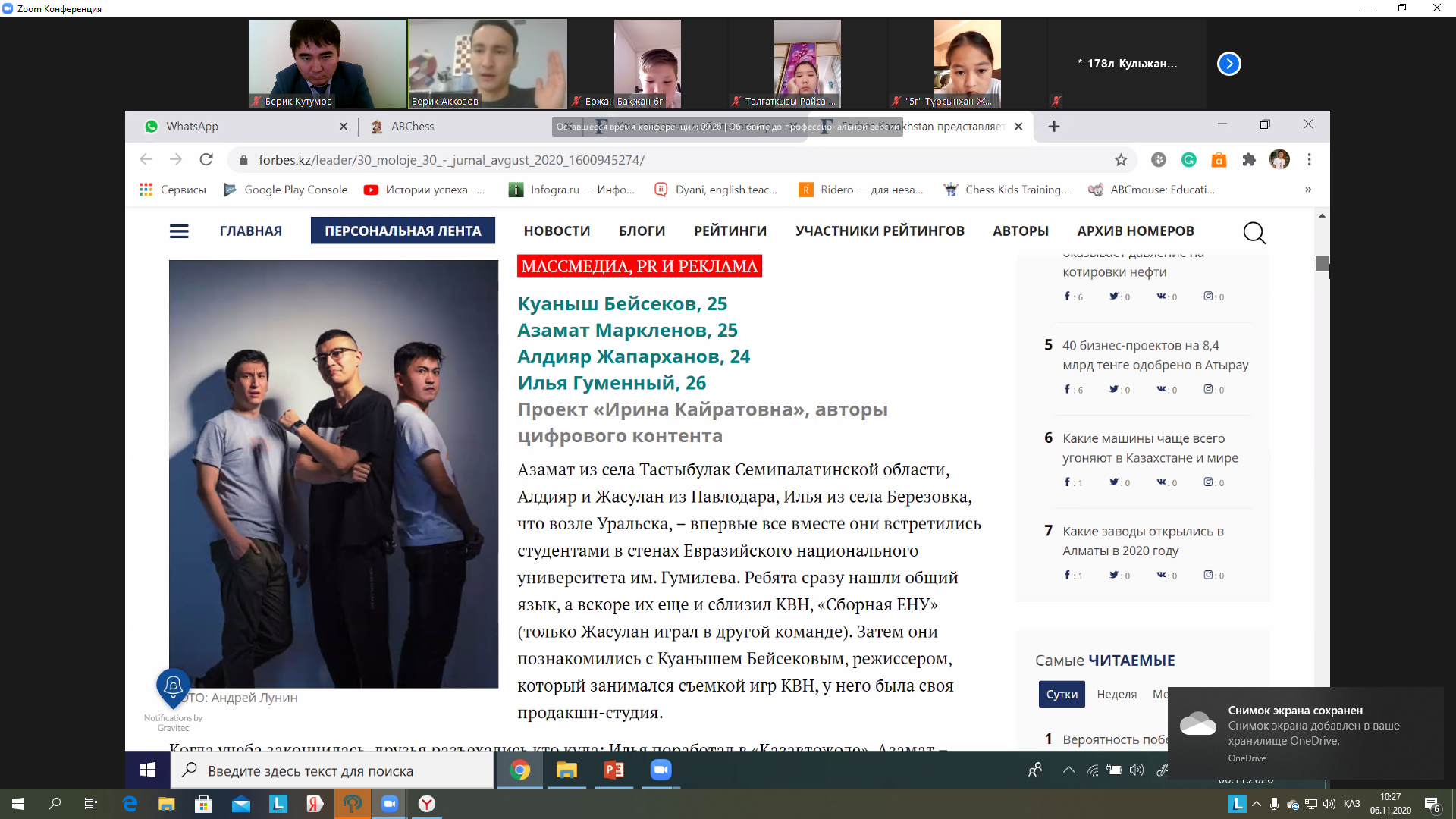Open the Extensions puzzle icon in Chrome
The height and width of the screenshot is (819, 1456).
click(x=1249, y=160)
